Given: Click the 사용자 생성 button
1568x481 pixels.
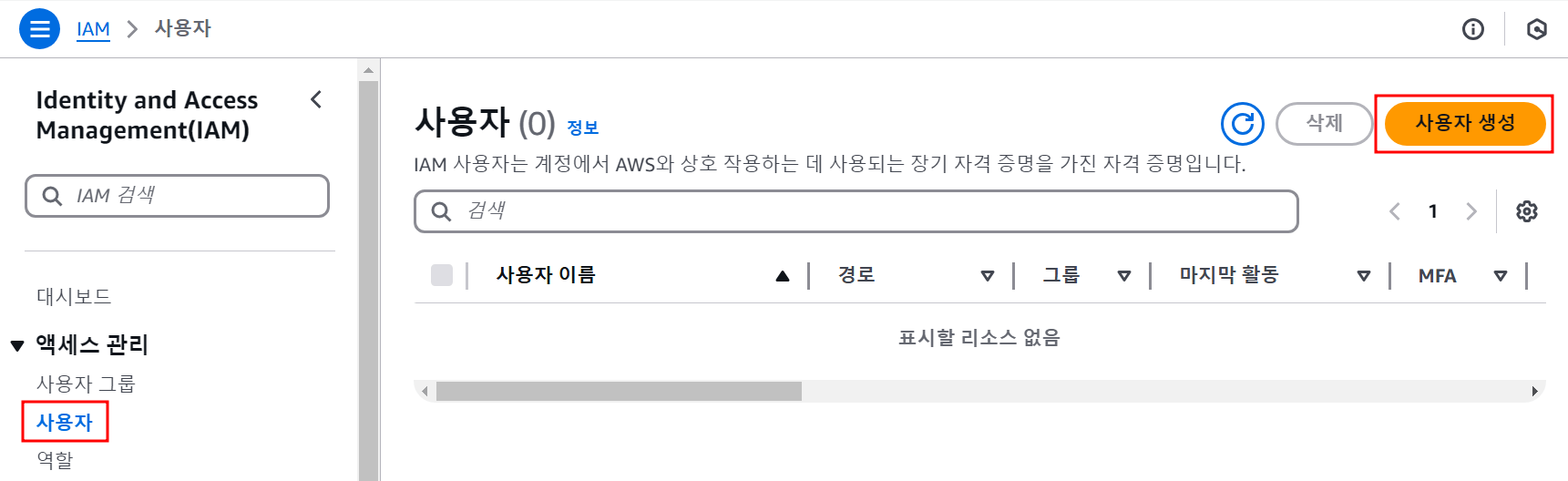Looking at the screenshot, I should tap(1464, 124).
